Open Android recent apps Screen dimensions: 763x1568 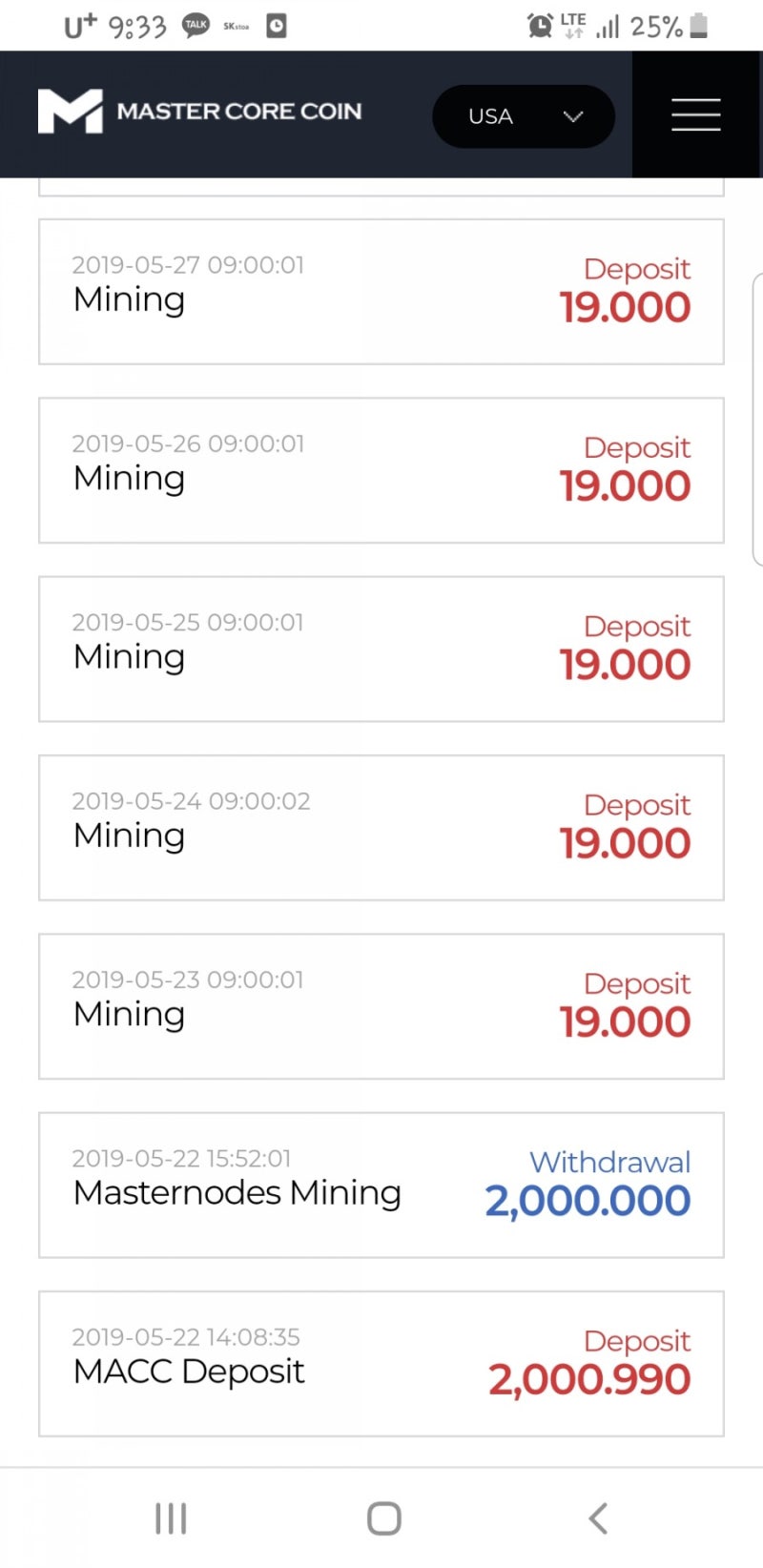point(171,1517)
